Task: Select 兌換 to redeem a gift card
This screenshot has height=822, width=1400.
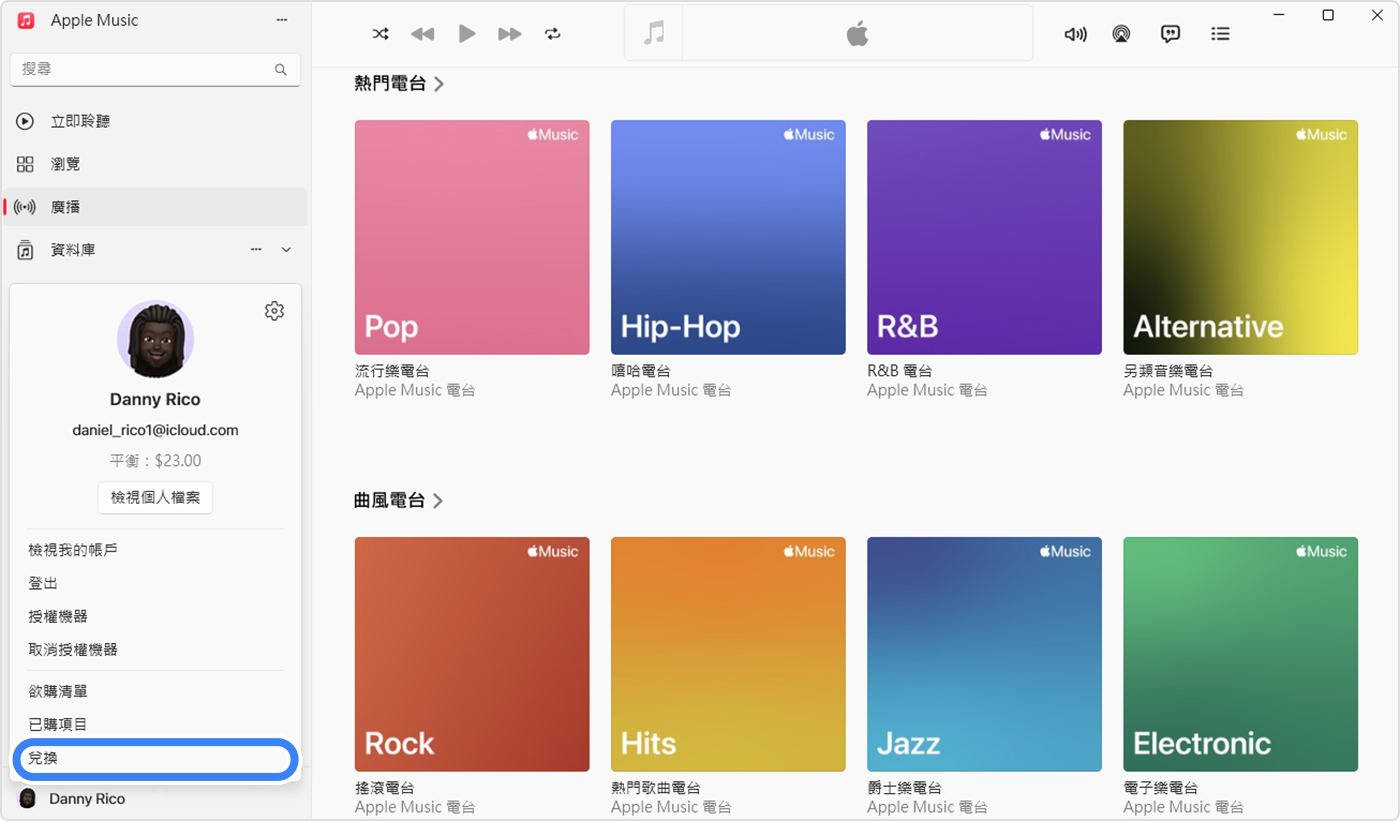Action: 155,759
